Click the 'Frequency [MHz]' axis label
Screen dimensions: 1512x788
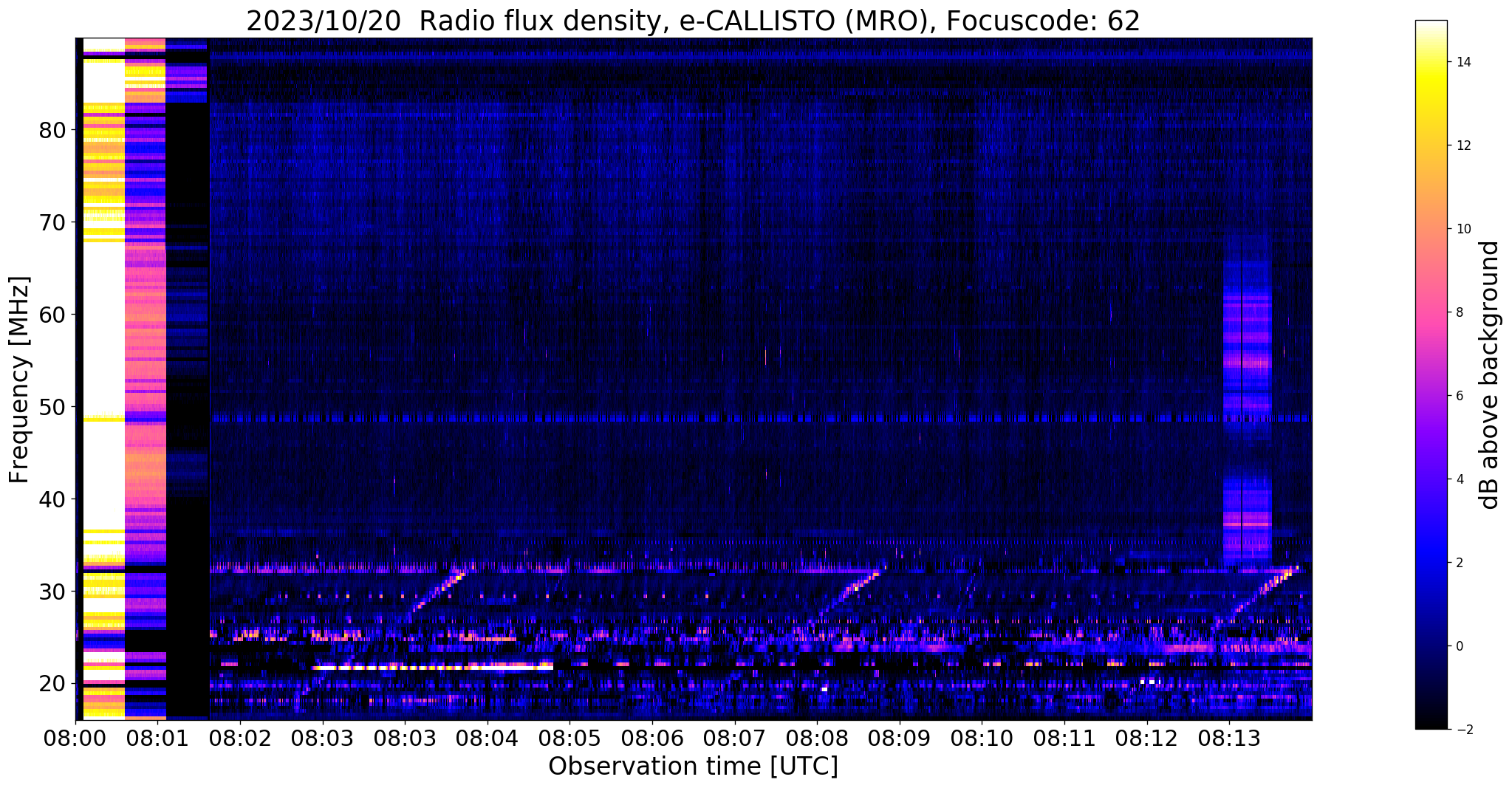tap(20, 380)
